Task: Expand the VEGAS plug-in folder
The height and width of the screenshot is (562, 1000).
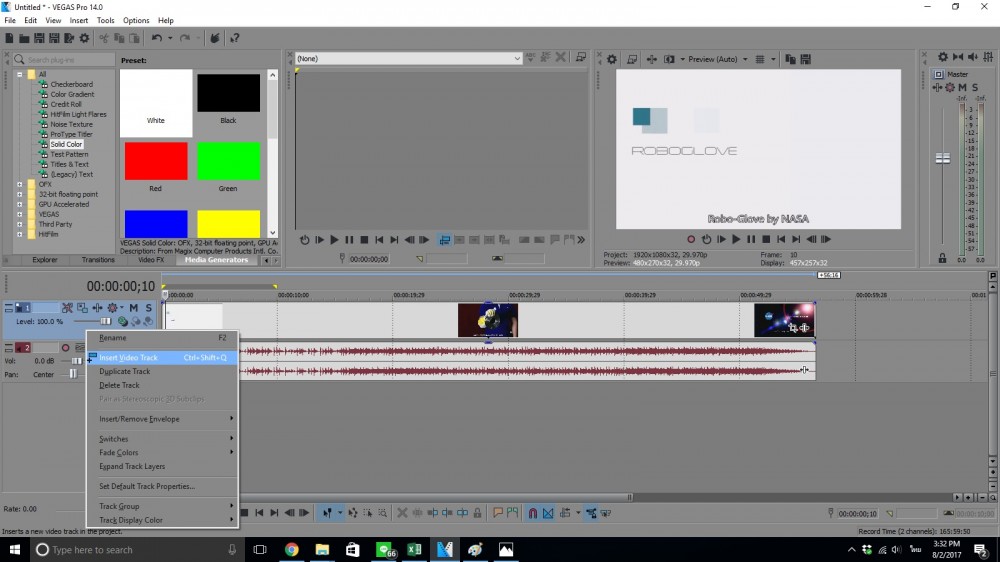Action: 20,214
